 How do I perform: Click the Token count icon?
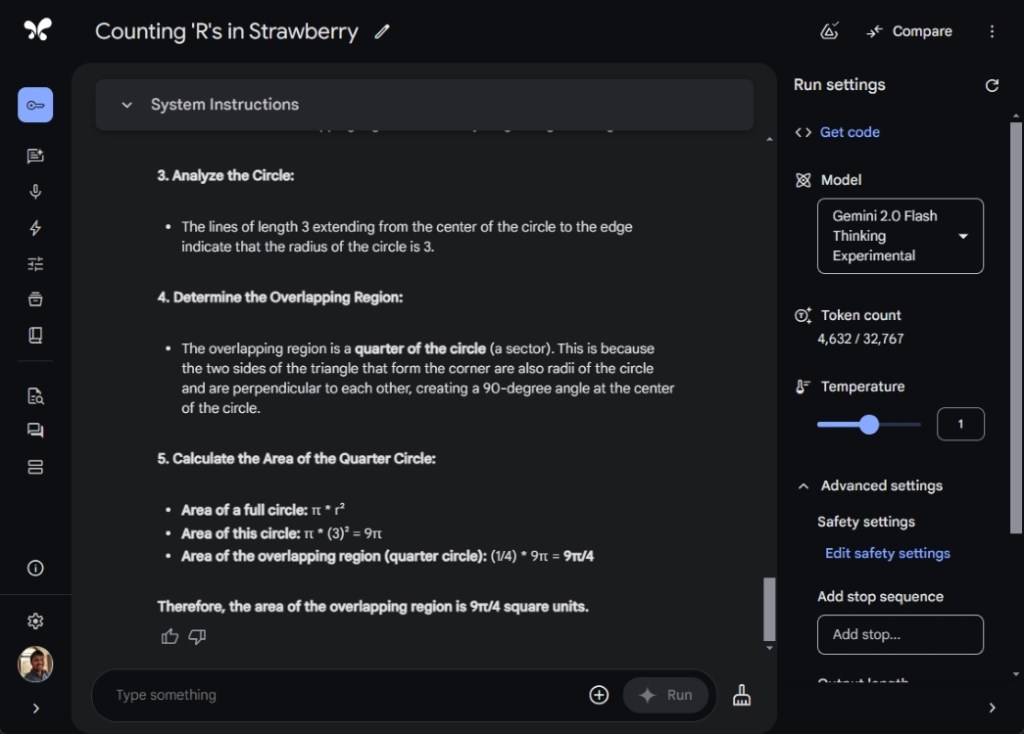[803, 315]
